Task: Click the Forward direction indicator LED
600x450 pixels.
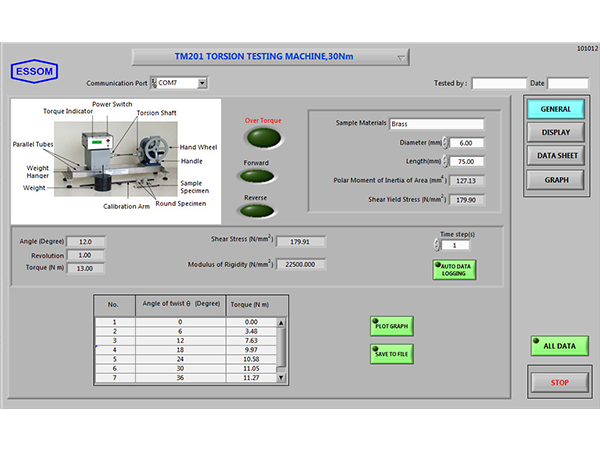Action: (258, 176)
